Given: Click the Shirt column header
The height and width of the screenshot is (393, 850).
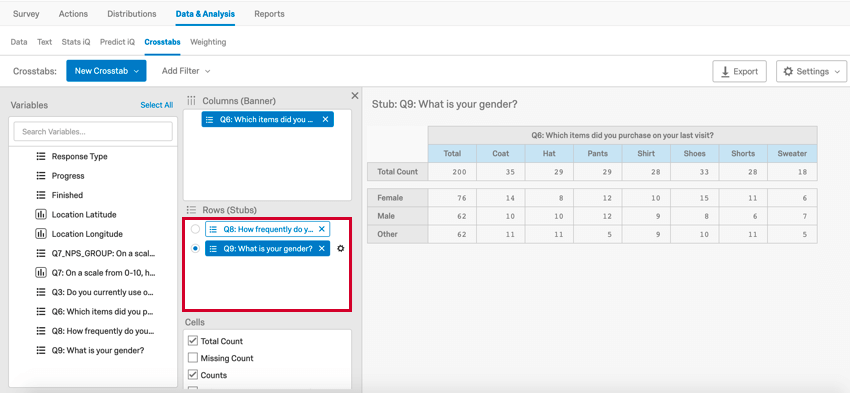Looking at the screenshot, I should click(646, 153).
